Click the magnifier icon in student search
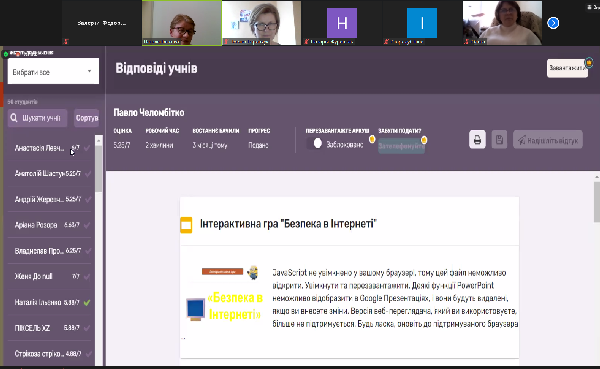 [14, 118]
